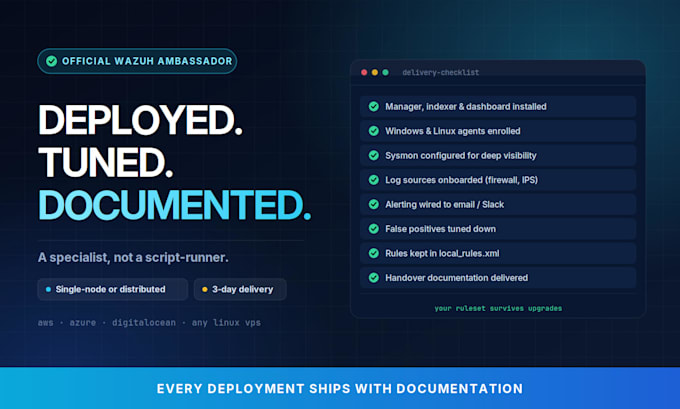This screenshot has height=409, width=680.
Task: Click check icon beside Manager, indexer & dashboard installed
Action: click(x=373, y=107)
